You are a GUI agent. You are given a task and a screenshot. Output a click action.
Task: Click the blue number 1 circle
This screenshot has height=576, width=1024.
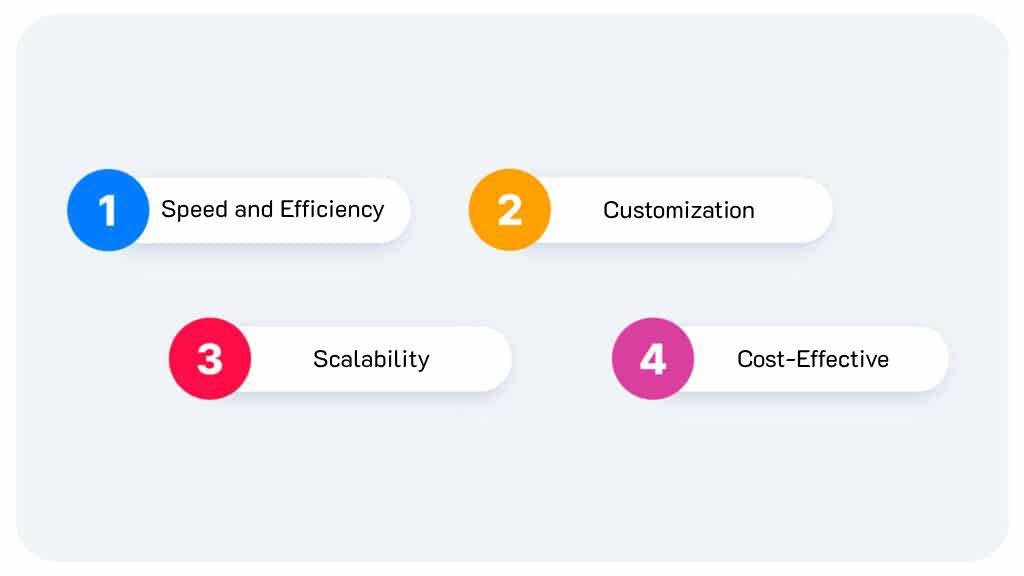pos(108,210)
